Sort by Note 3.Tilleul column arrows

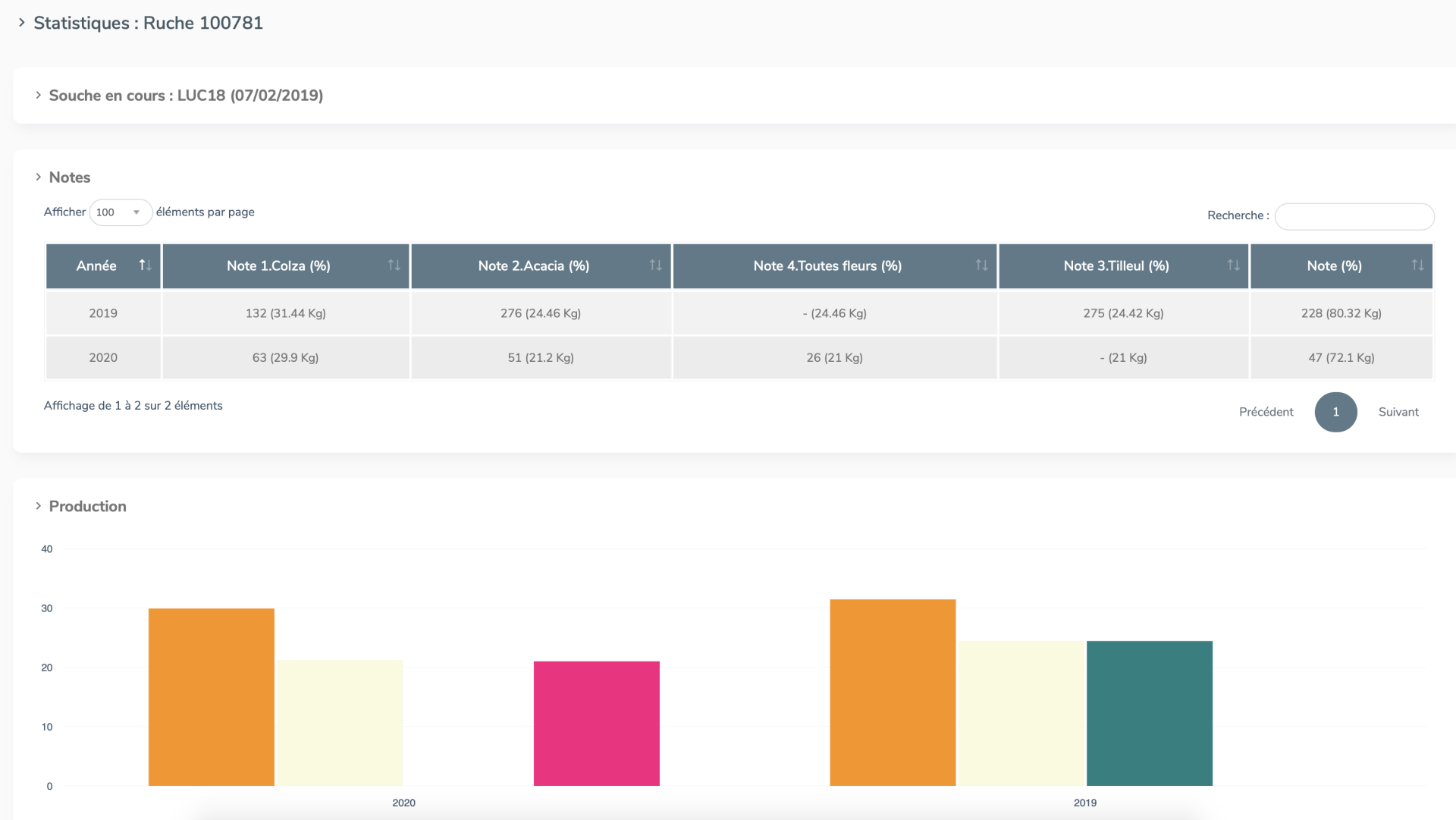1233,265
